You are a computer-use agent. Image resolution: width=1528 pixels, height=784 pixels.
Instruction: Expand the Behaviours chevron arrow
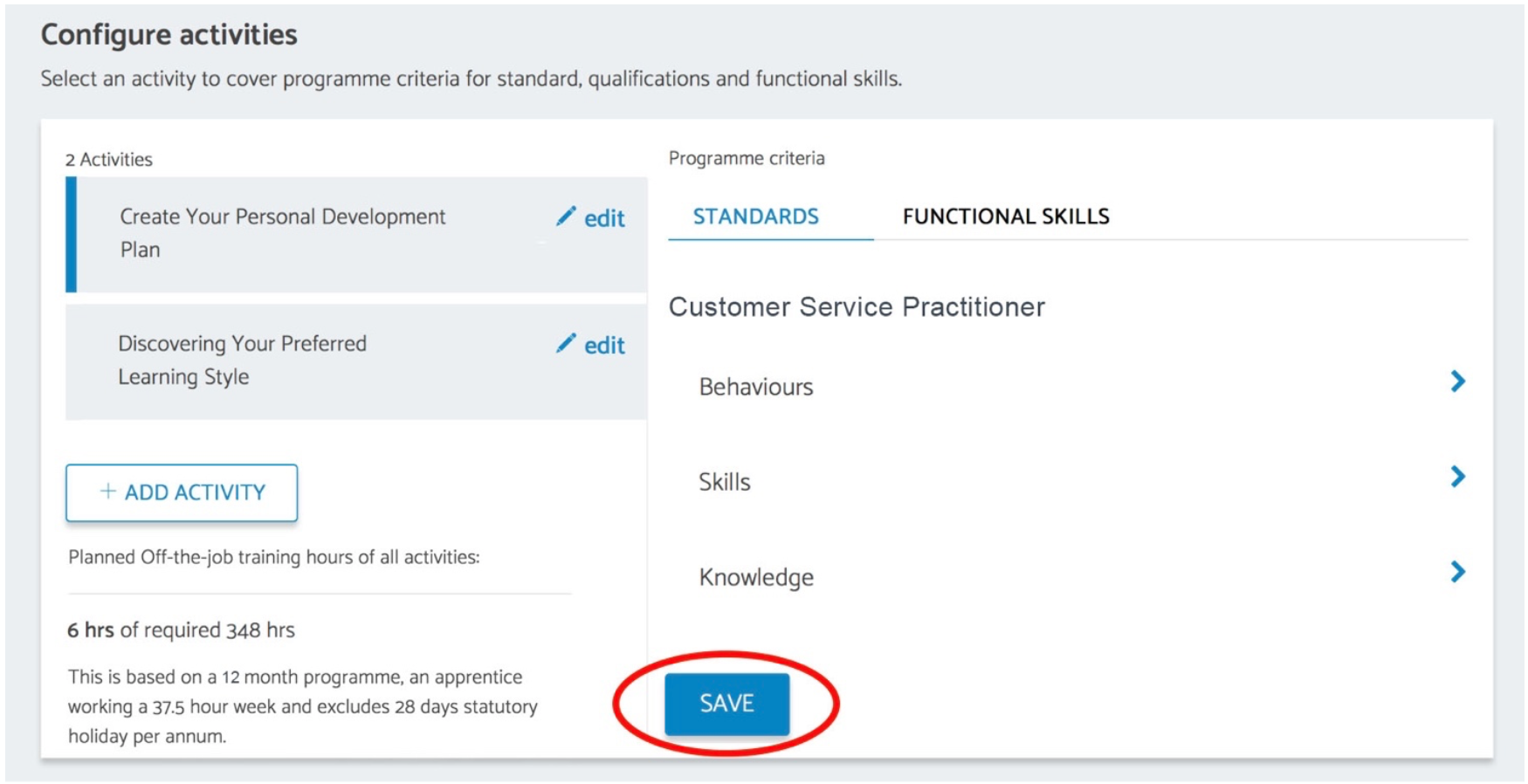click(1457, 382)
